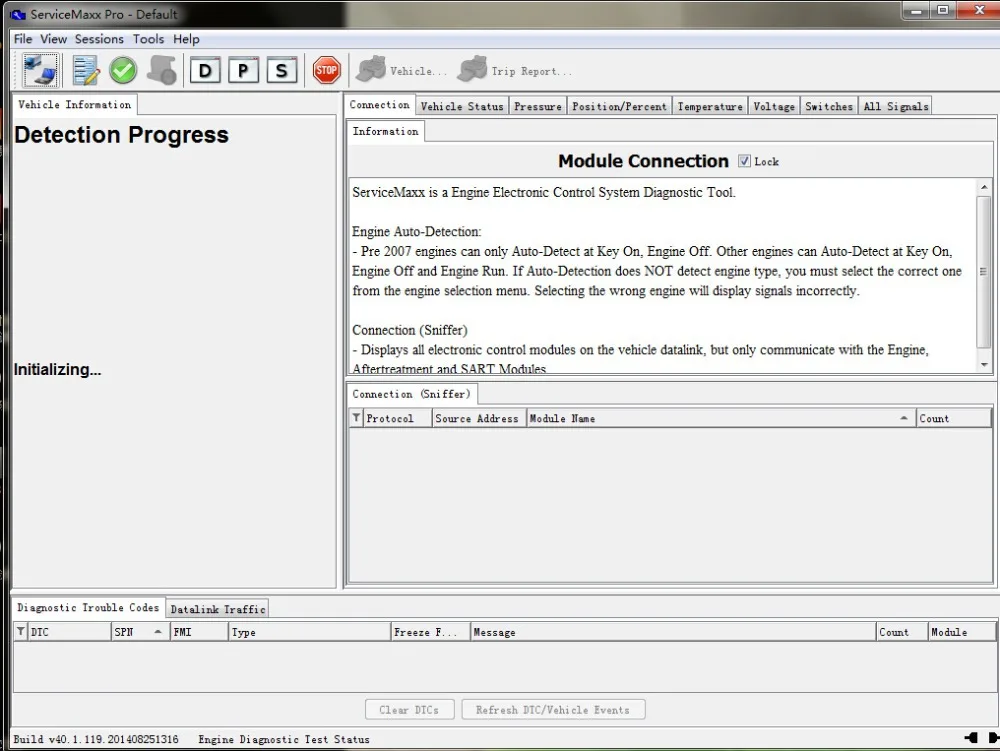Click the ServiceMaxx Pro title bar app icon
This screenshot has height=751, width=1000.
pyautogui.click(x=18, y=14)
